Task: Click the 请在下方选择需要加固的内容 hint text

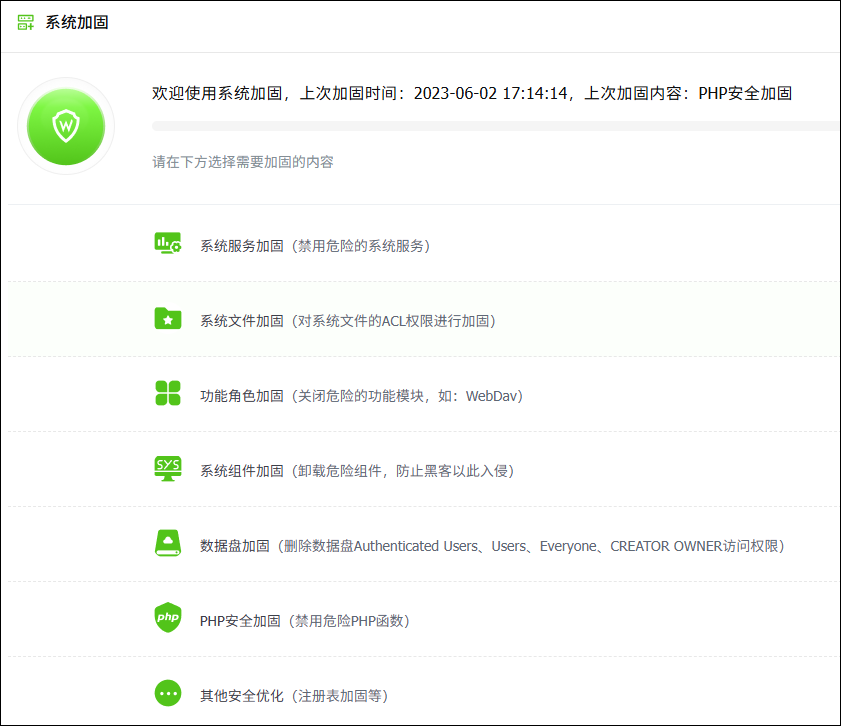Action: click(243, 162)
